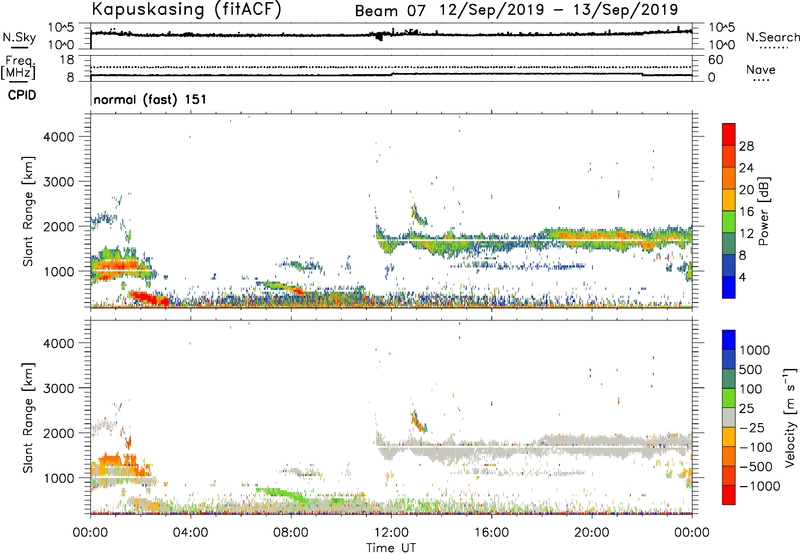Click the date range '12/Sep/2019 – 13/Sep/2019'
800x554 pixels.
tap(559, 10)
